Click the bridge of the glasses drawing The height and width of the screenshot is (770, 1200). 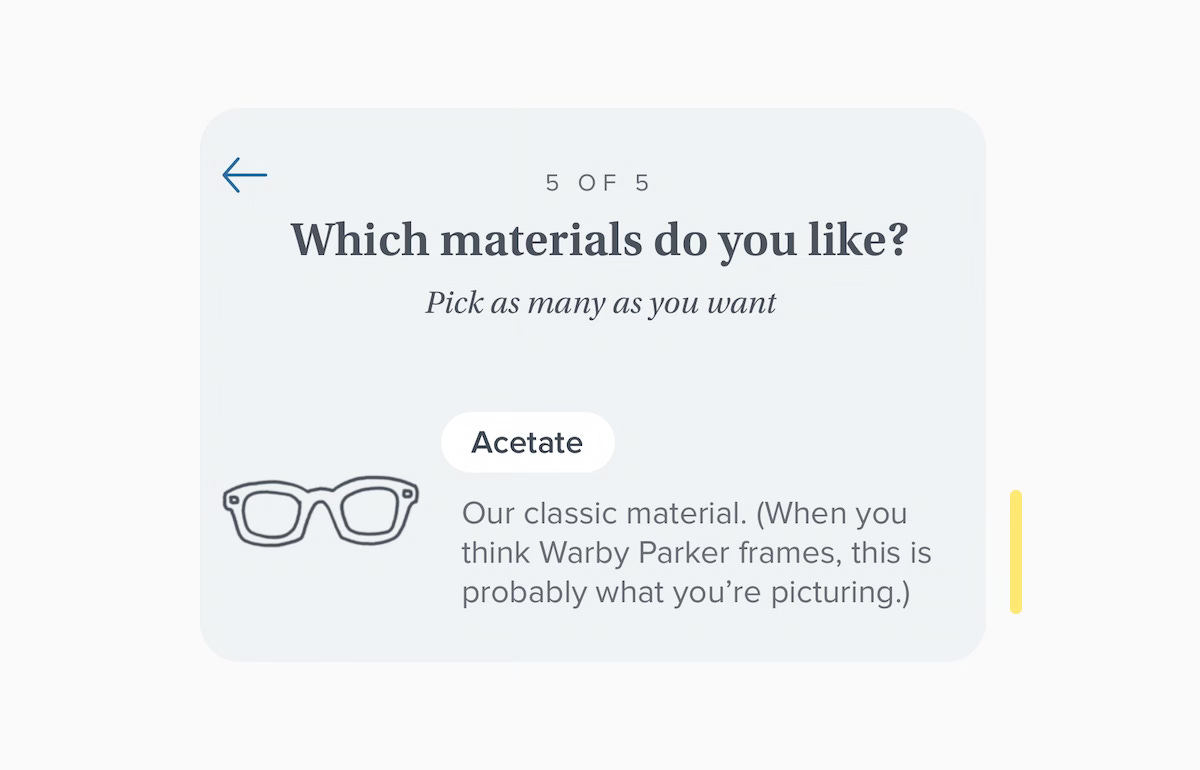click(x=321, y=497)
